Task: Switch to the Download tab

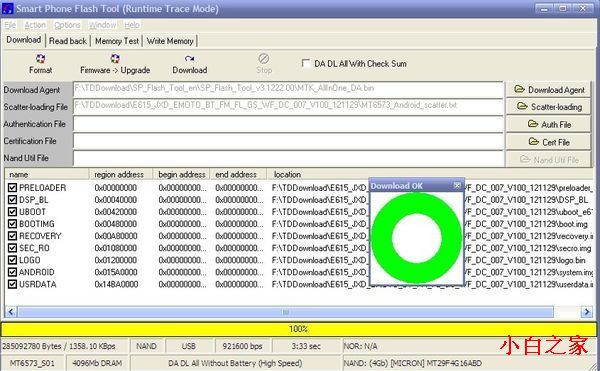Action: [24, 40]
